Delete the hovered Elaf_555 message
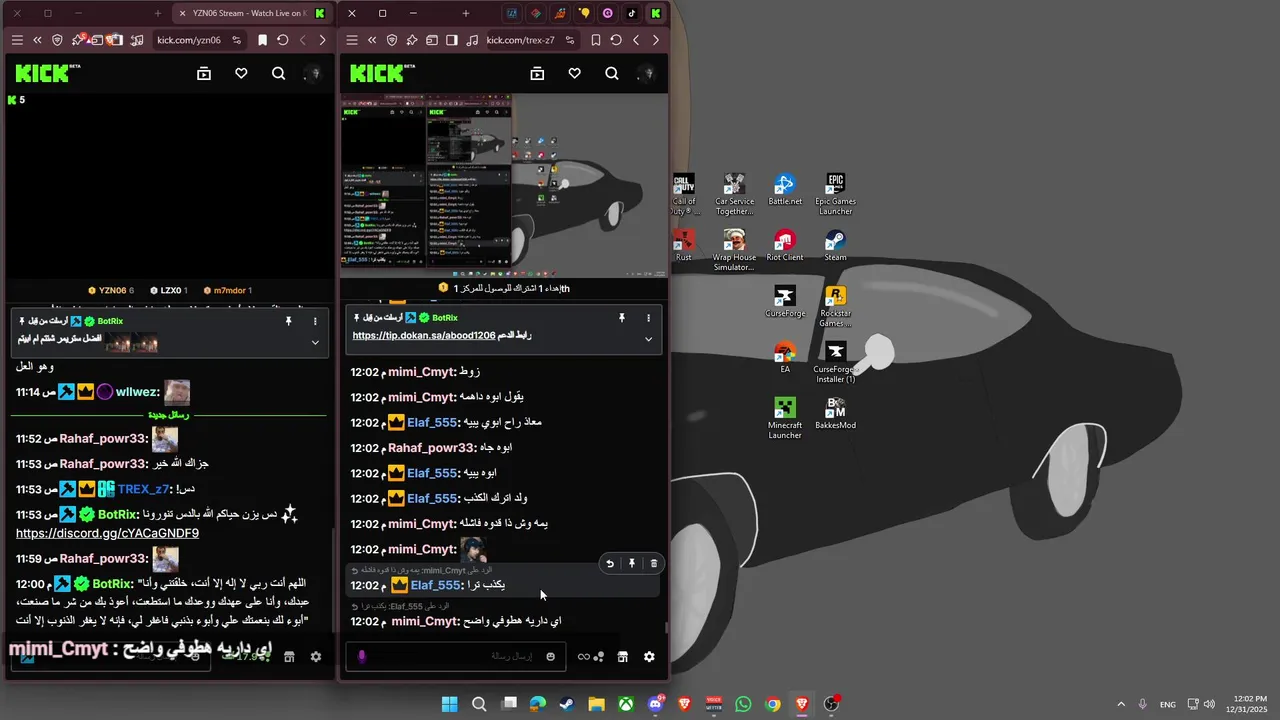1280x720 pixels. (653, 563)
